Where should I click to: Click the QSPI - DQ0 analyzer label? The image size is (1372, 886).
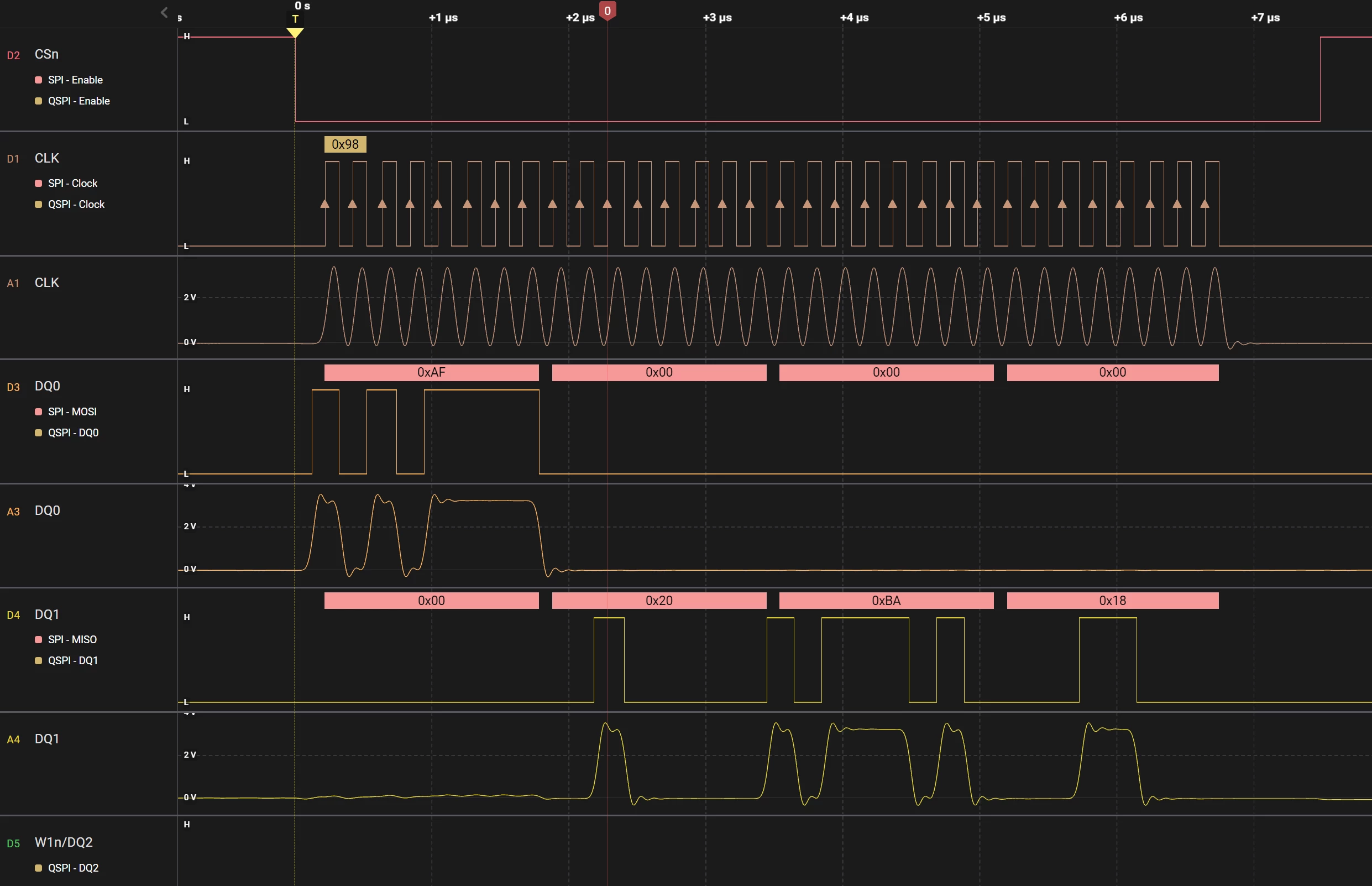coord(73,432)
